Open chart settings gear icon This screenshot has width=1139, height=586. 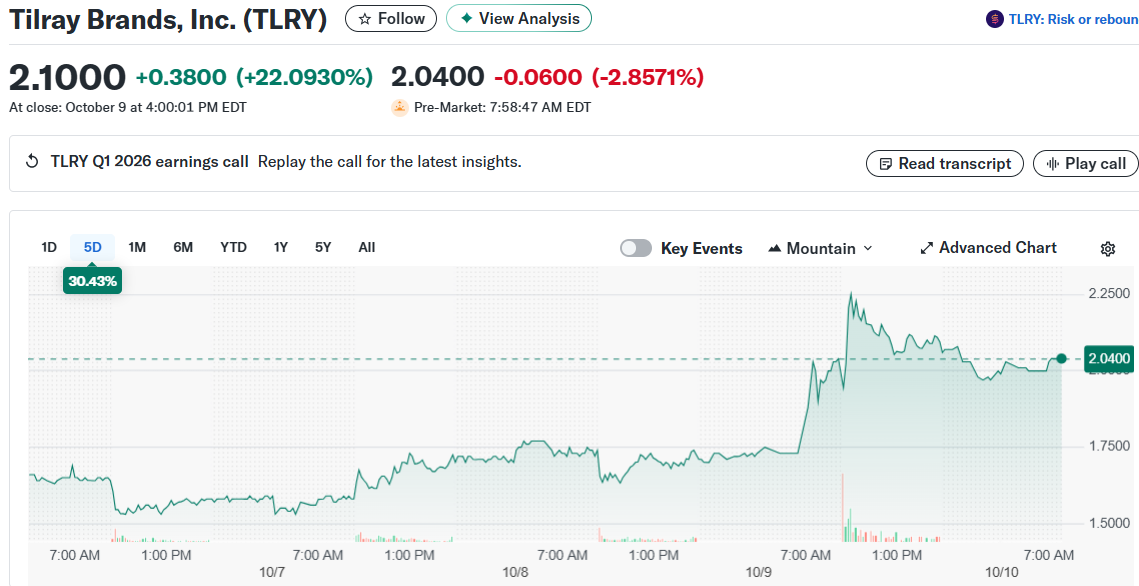[1107, 249]
